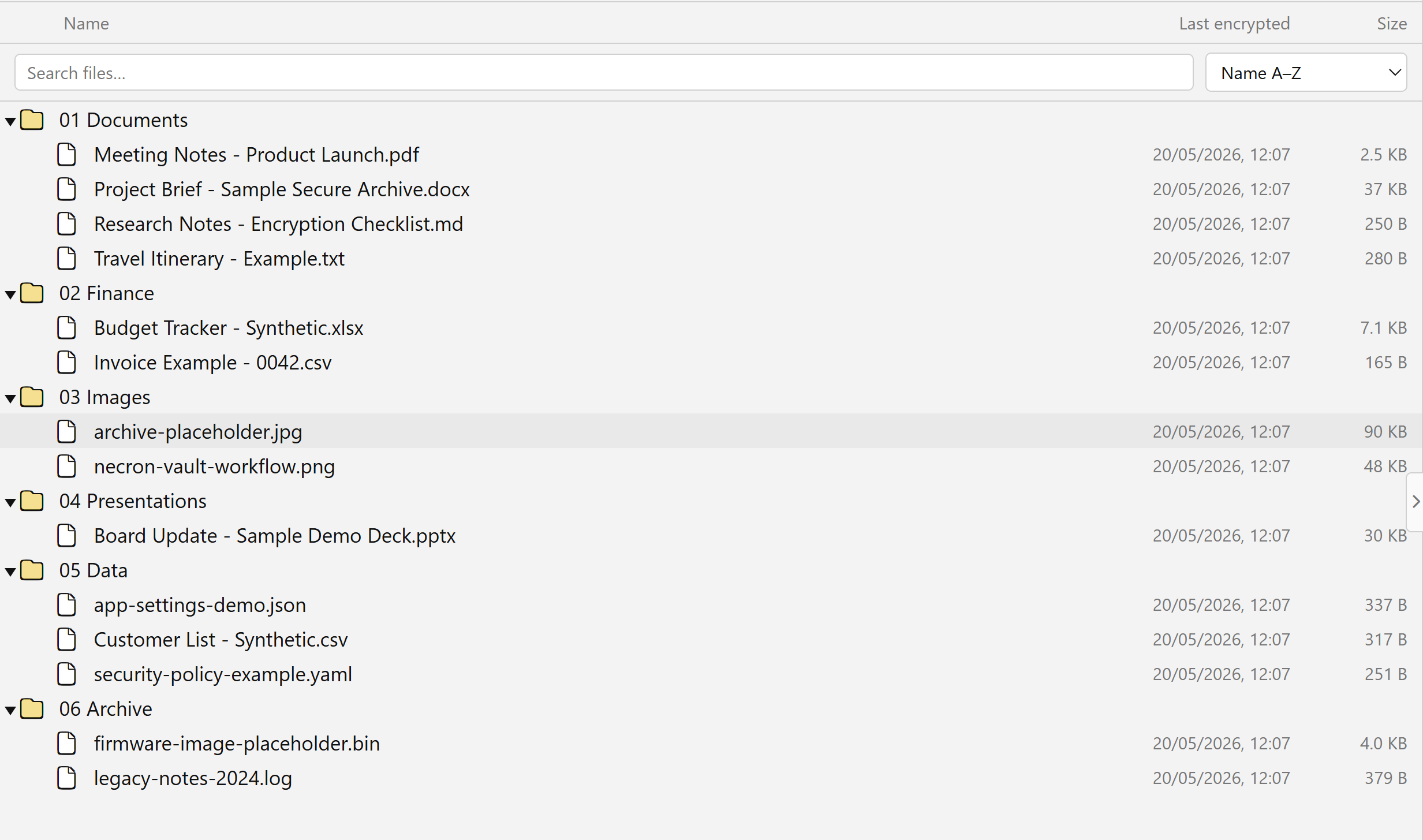
Task: Select Project Brief - Sample Secure Archive.docx
Action: click(x=282, y=189)
